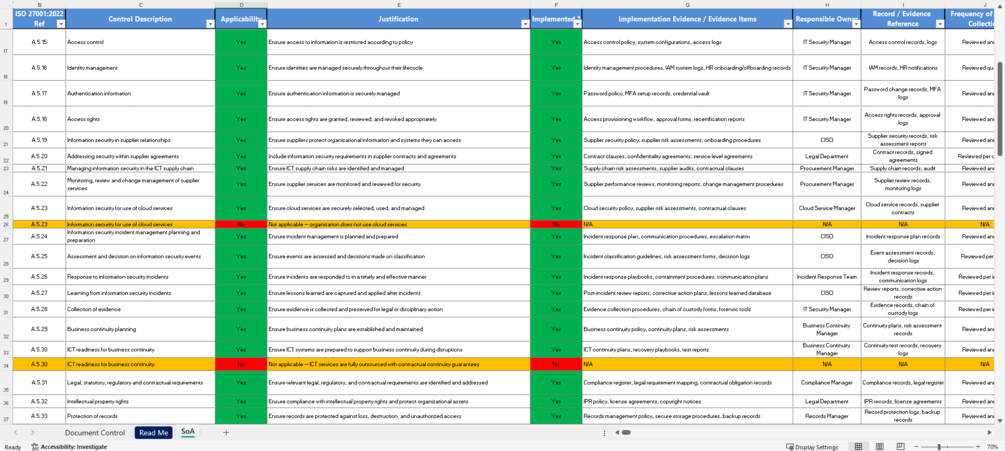Click the zoom in plus button
Image resolution: width=1005 pixels, height=451 pixels.
tap(977, 447)
